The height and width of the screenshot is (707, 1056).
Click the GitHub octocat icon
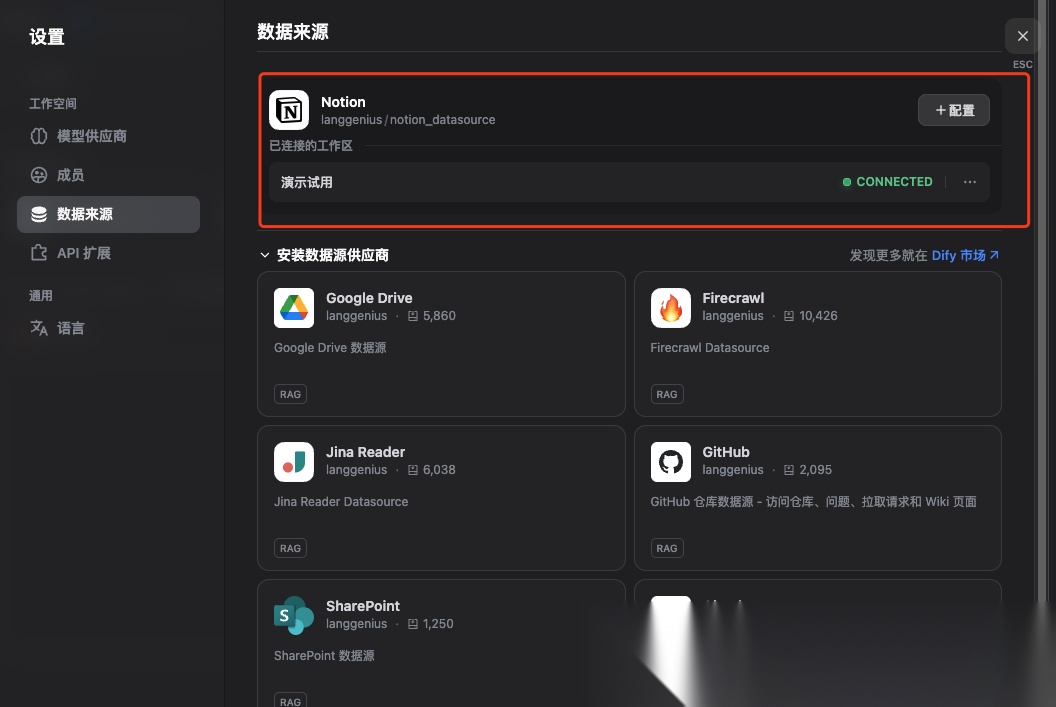670,462
